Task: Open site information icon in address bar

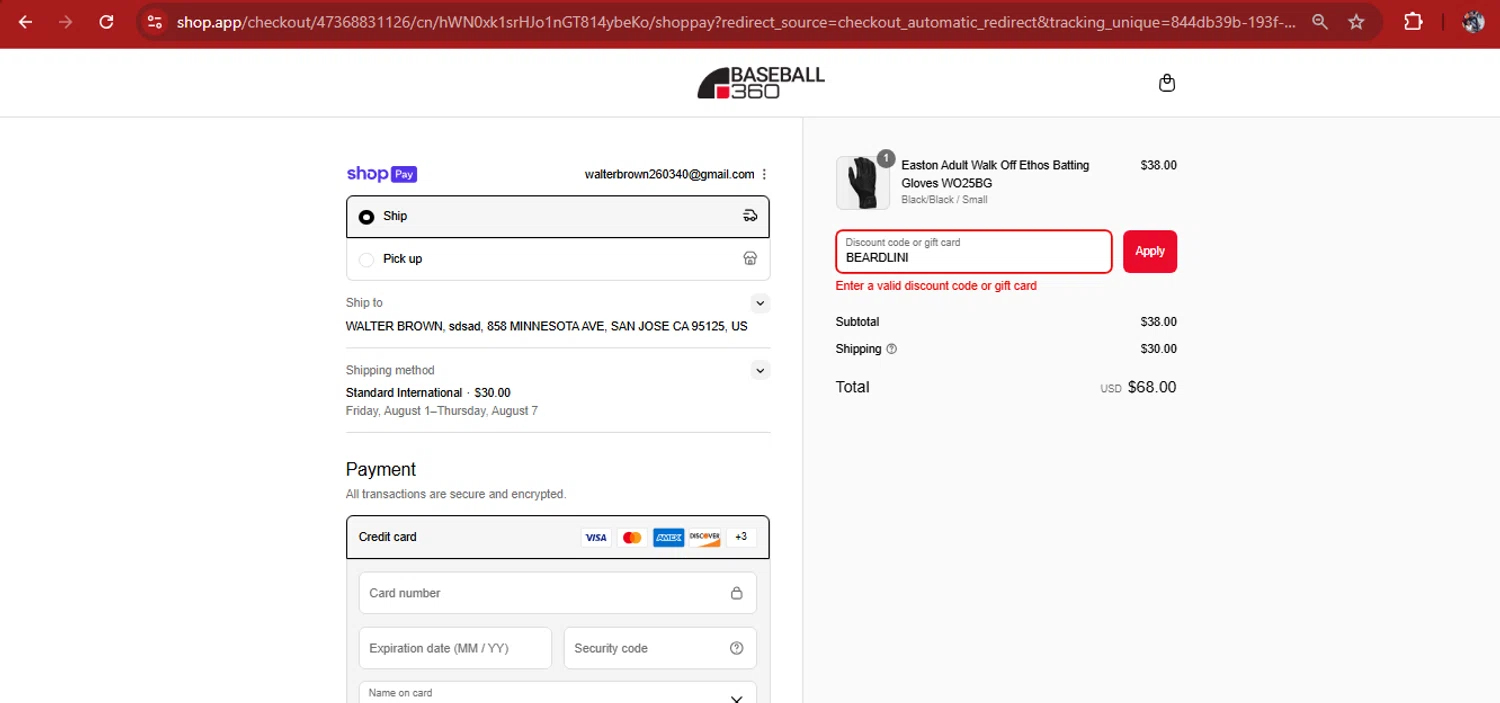Action: pos(153,22)
